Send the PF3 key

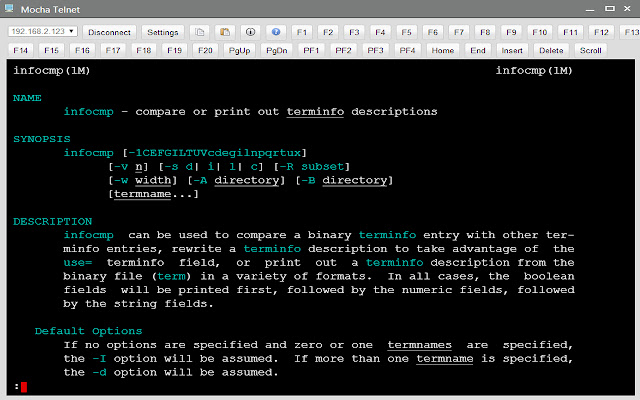(376, 50)
